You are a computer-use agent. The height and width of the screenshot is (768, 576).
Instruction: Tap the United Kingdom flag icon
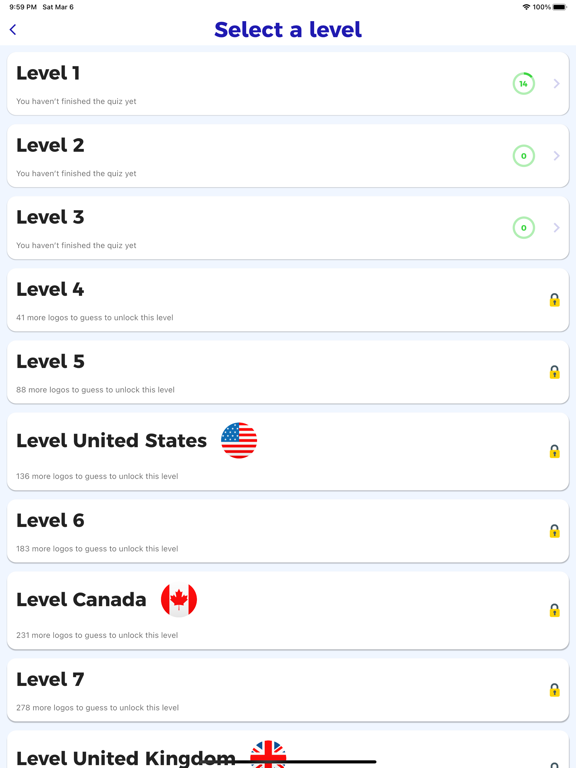coord(268,754)
